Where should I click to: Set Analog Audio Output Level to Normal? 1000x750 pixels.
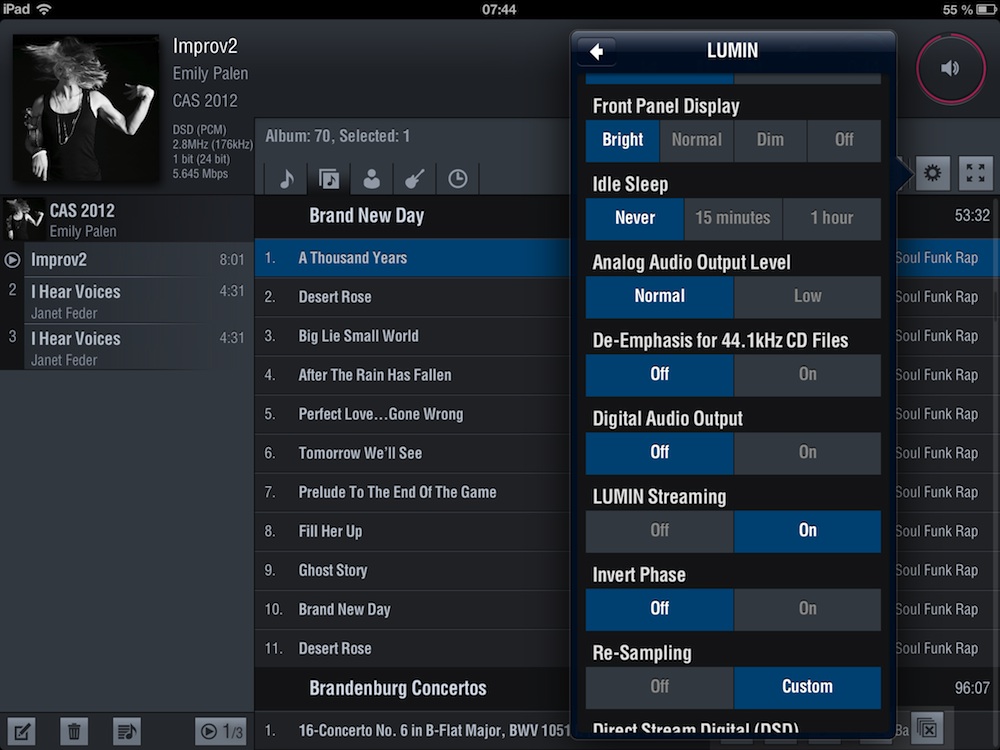pos(659,297)
